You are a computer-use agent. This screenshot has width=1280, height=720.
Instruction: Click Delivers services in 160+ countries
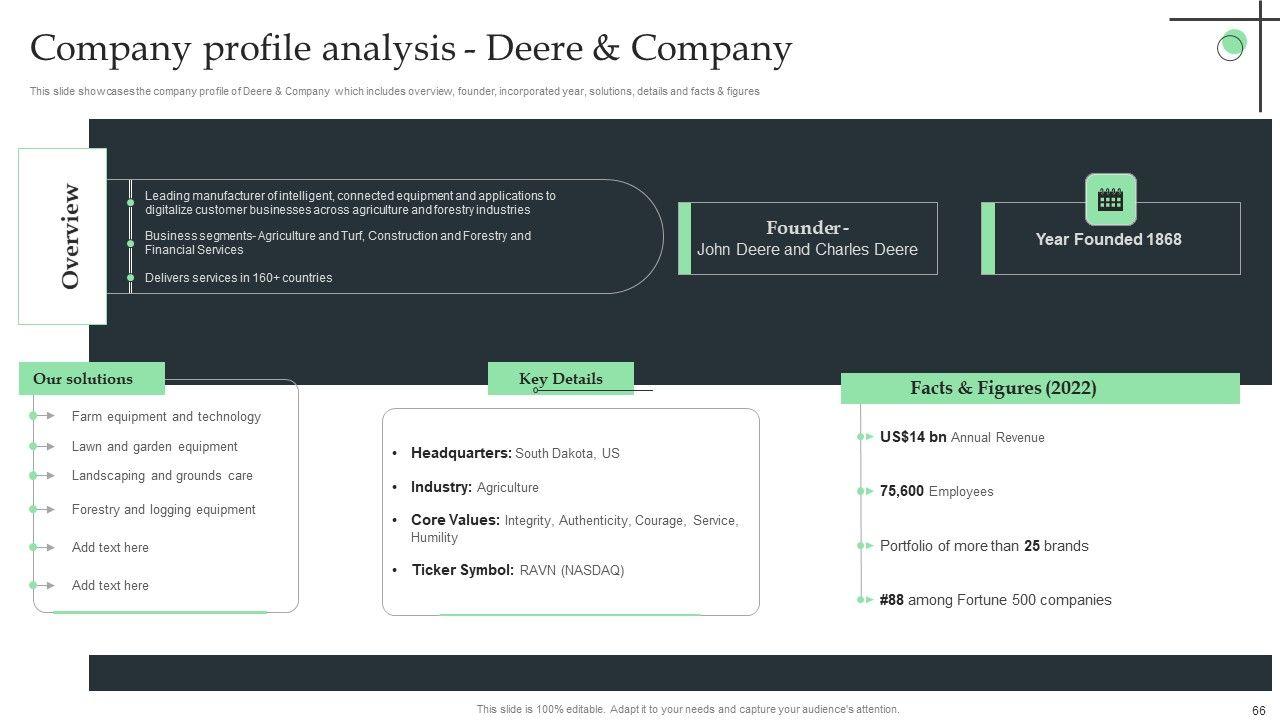tap(238, 278)
